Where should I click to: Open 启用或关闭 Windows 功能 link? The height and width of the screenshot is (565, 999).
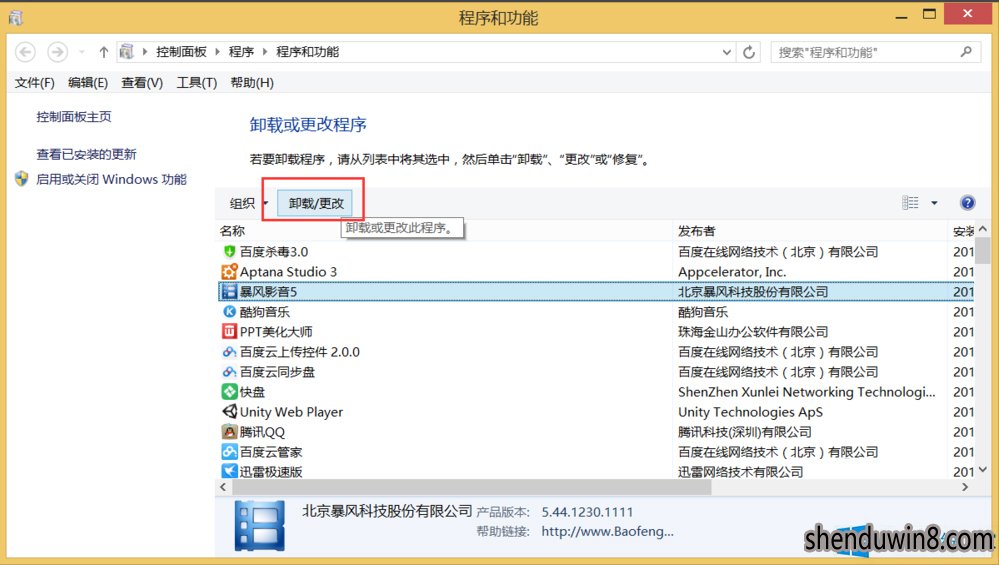pyautogui.click(x=111, y=179)
